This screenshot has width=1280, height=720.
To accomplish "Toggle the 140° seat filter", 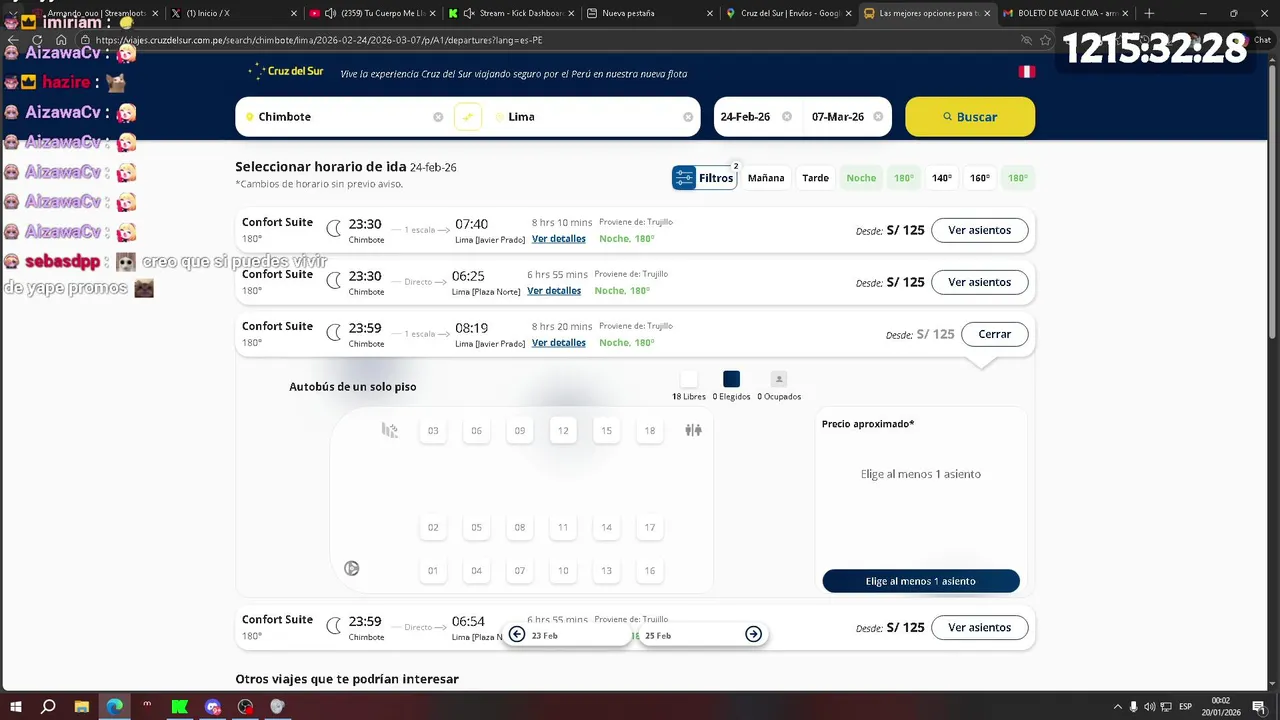I will pyautogui.click(x=942, y=178).
